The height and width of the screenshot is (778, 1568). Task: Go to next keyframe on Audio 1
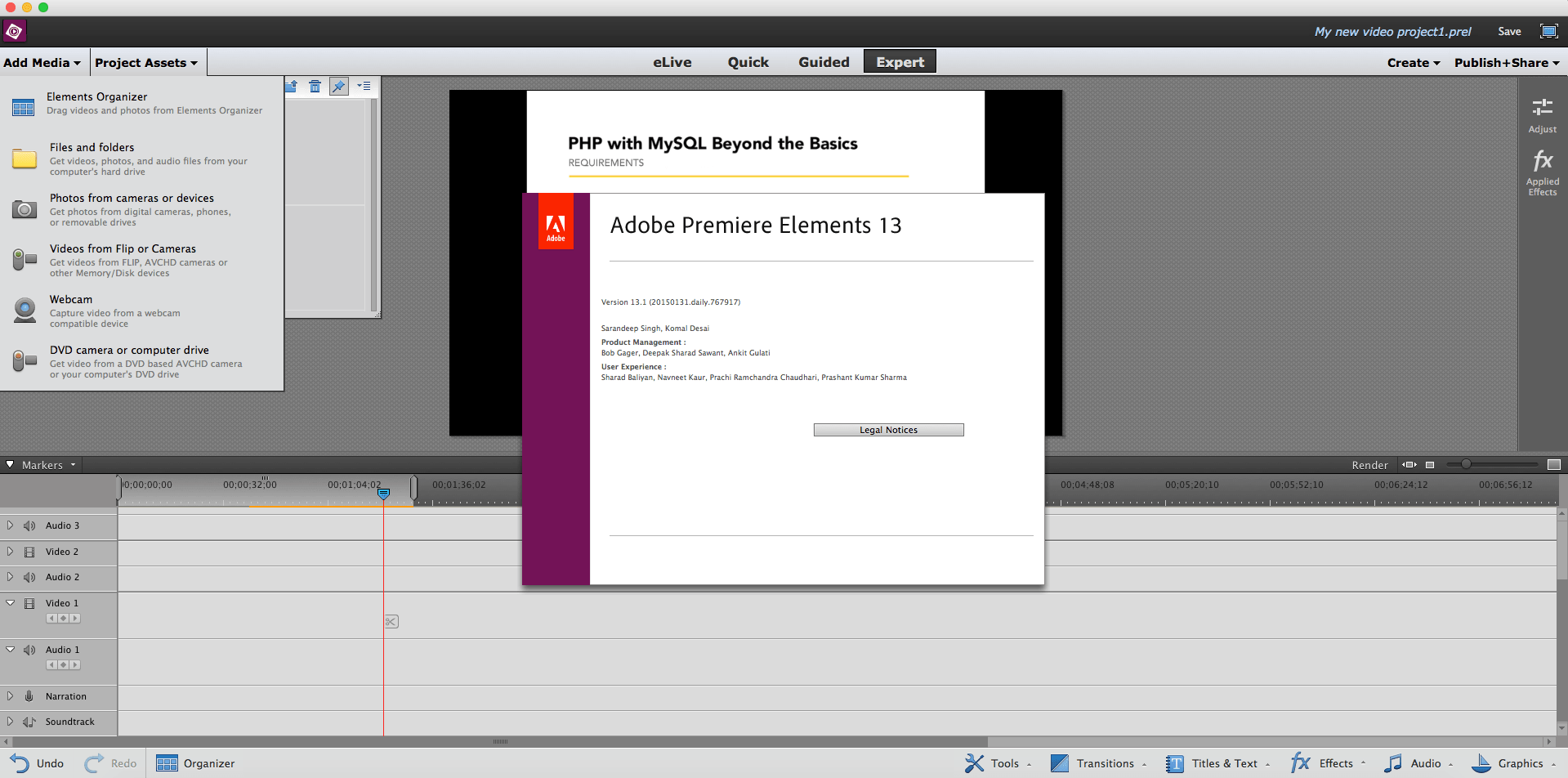pyautogui.click(x=75, y=665)
